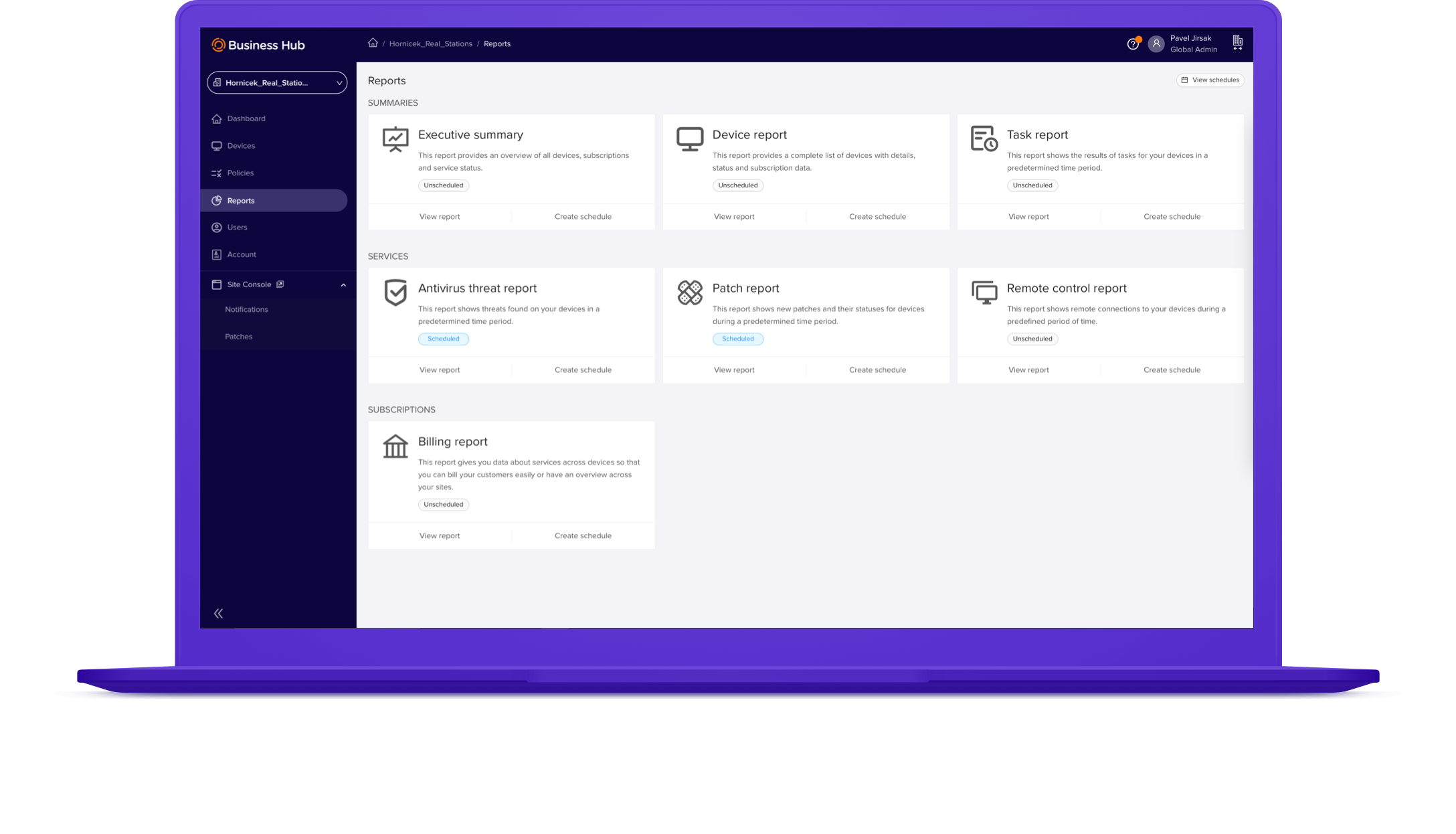Click the user avatar icon
Screen dimensions: 1456x834
[x=1156, y=44]
